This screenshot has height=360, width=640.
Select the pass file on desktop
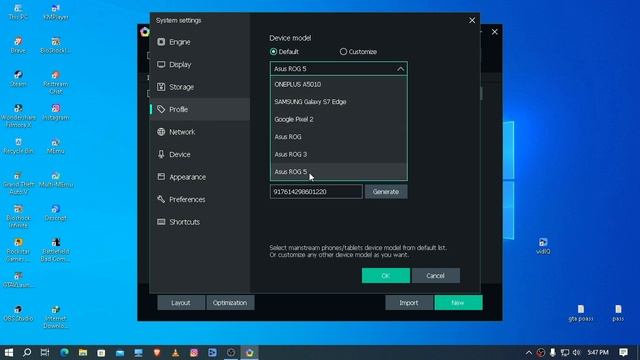coord(618,313)
